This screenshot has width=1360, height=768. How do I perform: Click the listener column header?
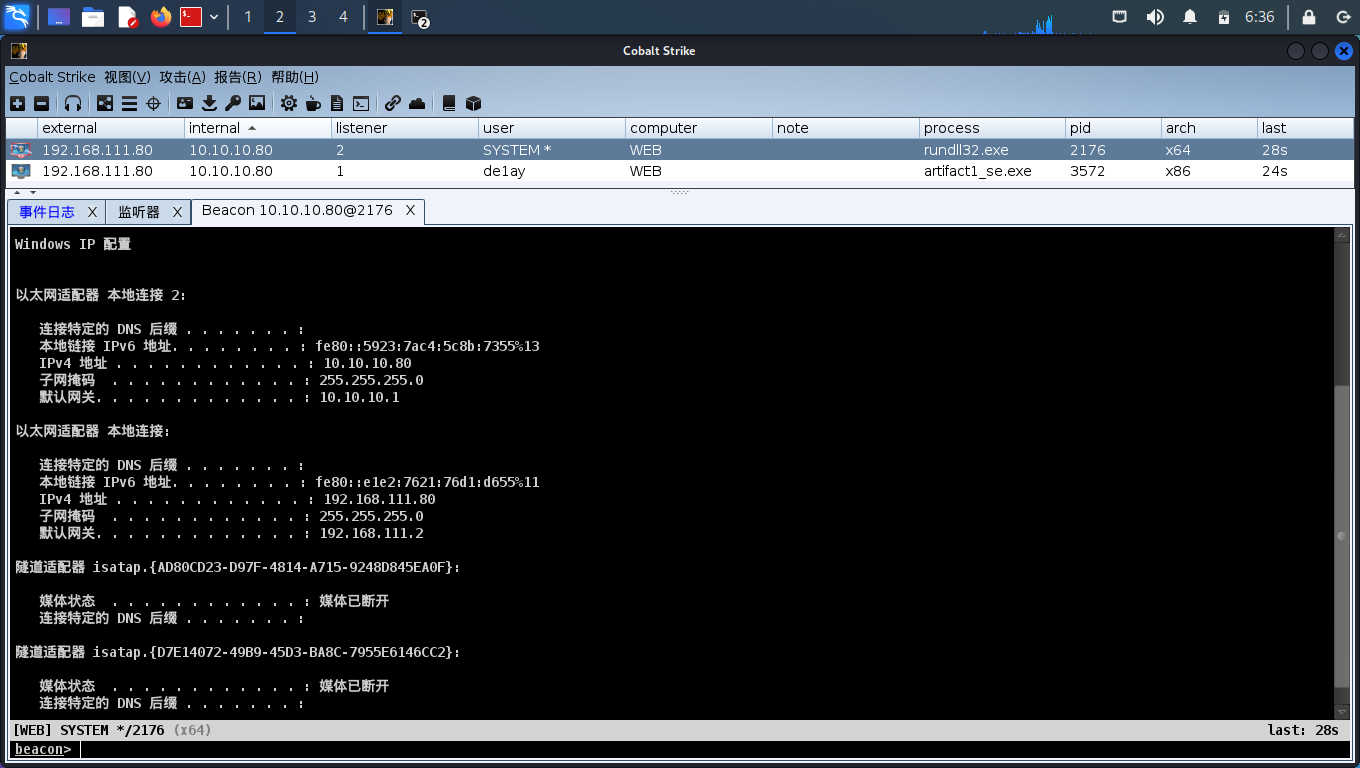(x=405, y=128)
